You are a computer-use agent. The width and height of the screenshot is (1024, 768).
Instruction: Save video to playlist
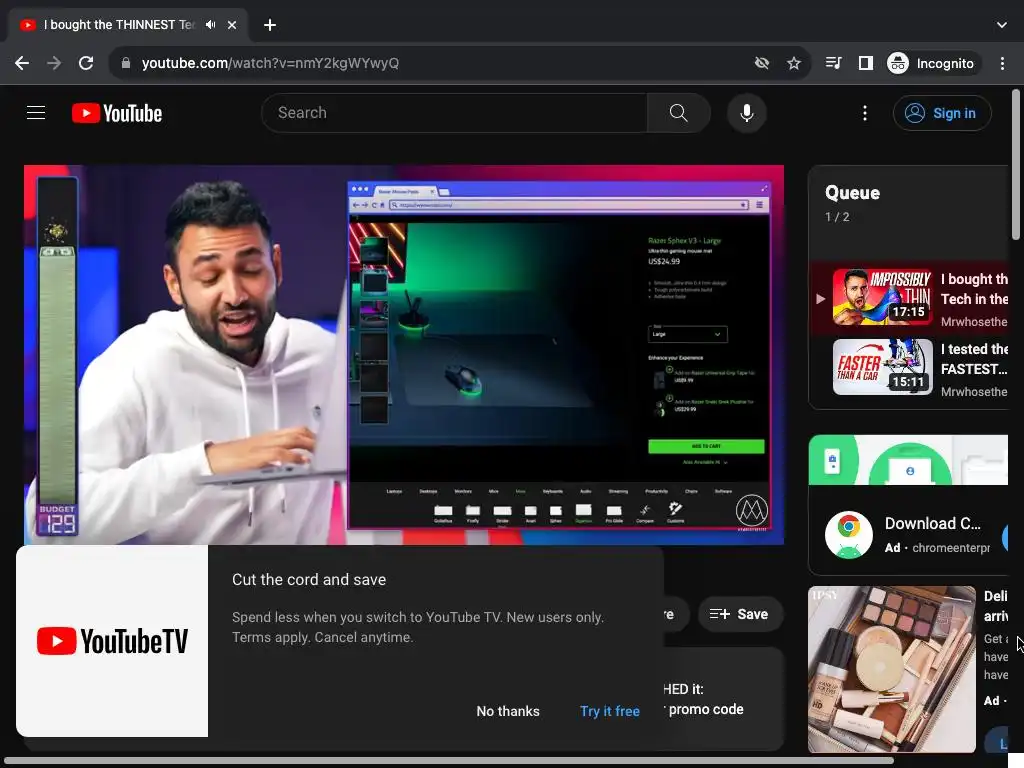click(740, 614)
